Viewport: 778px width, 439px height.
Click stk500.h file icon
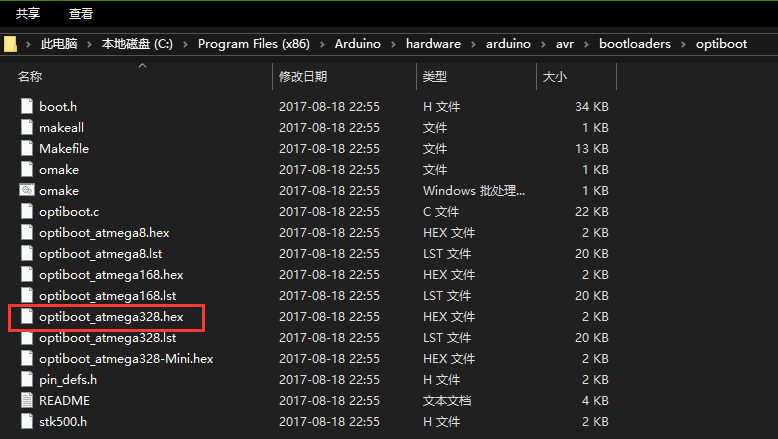point(27,421)
